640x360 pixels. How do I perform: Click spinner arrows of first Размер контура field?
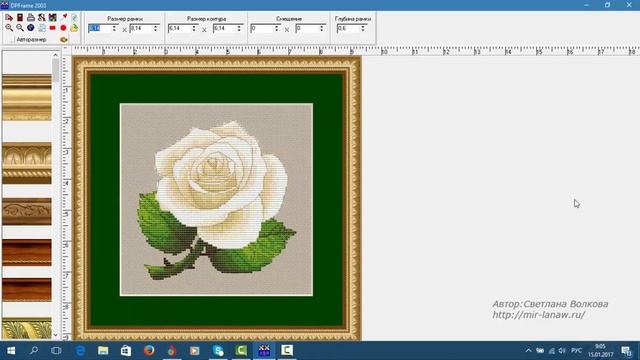[x=194, y=28]
